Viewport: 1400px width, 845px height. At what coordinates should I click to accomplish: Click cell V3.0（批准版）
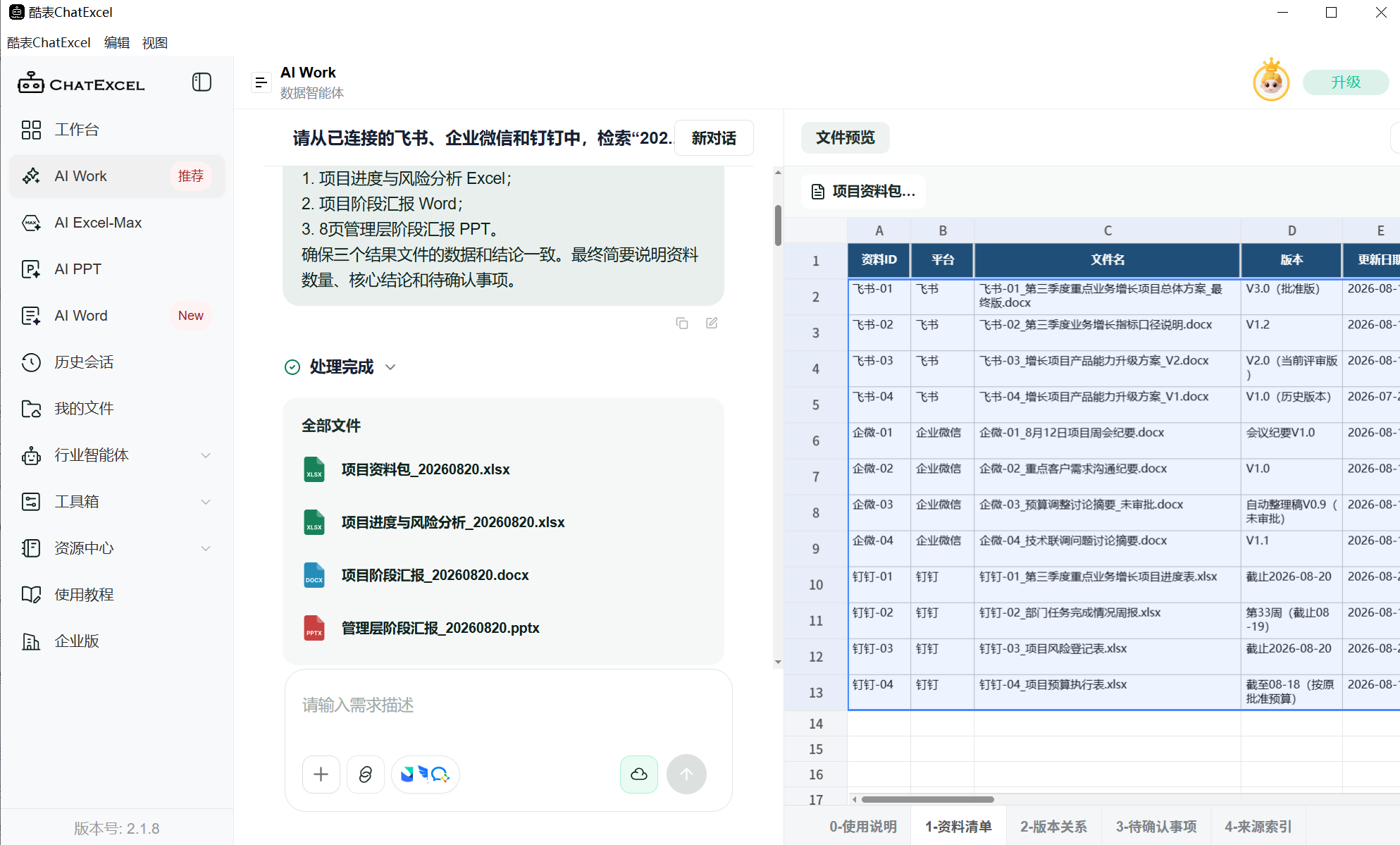click(1291, 297)
